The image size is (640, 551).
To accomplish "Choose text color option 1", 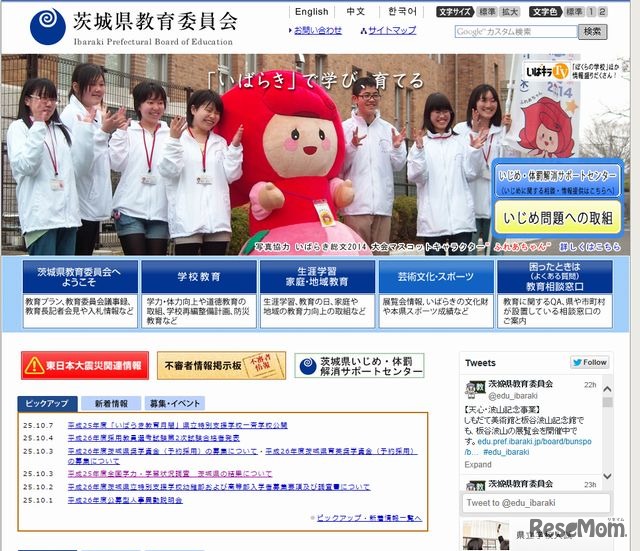I will pyautogui.click(x=591, y=12).
